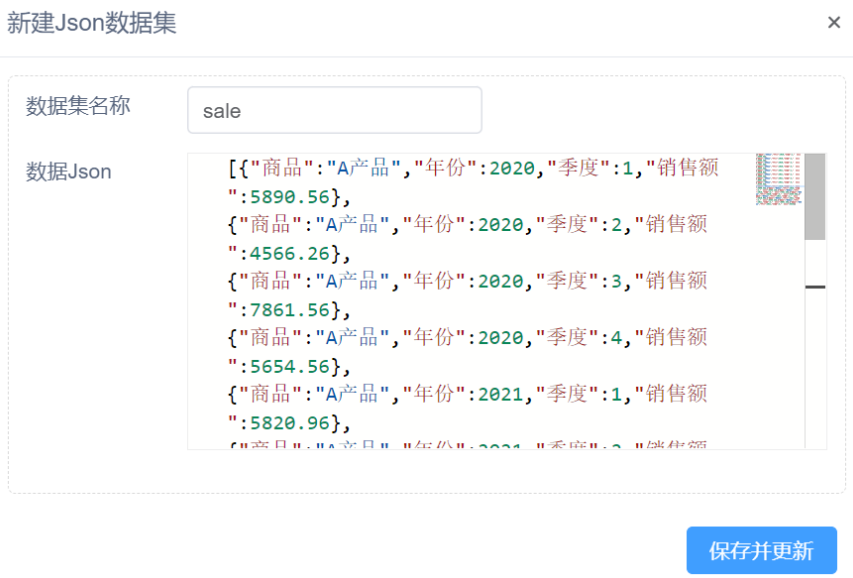Screen dimensions: 853x578
Task: Click the scrollbar track below the dash marker
Action: coord(815,370)
